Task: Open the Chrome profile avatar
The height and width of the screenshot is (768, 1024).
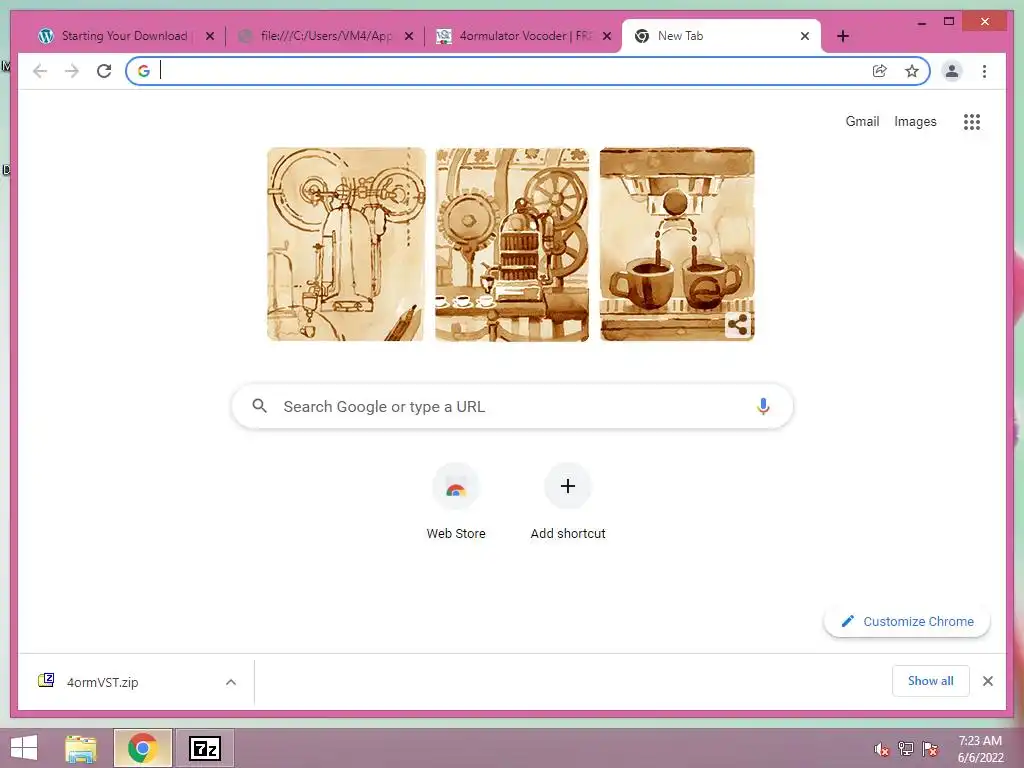Action: tap(952, 71)
